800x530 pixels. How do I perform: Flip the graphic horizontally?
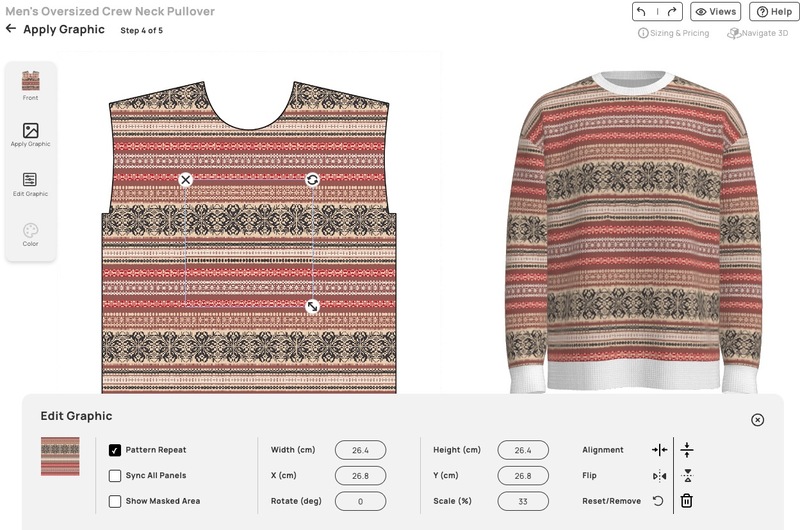(660, 476)
